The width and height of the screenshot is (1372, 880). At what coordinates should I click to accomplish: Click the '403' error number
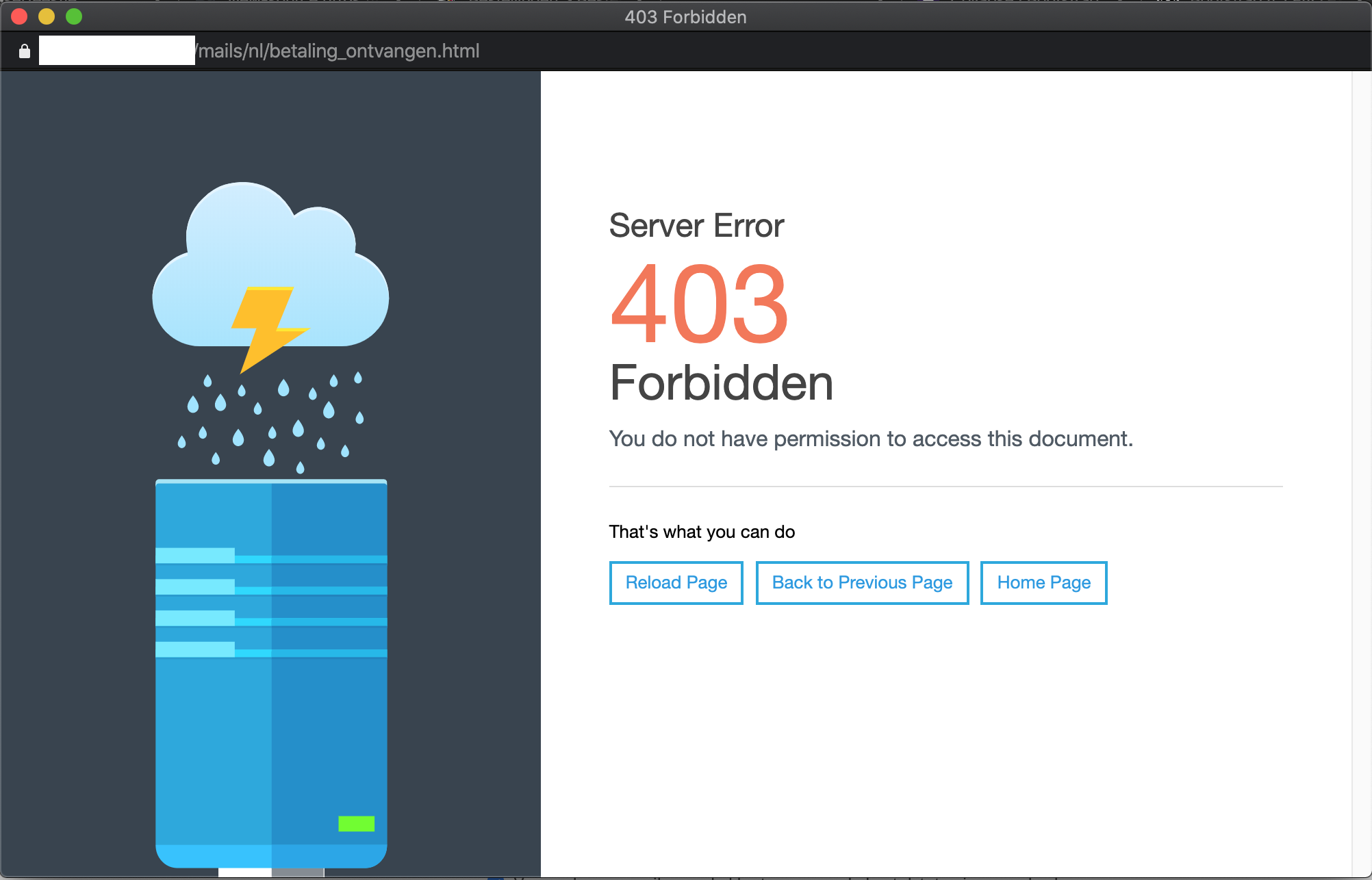(699, 303)
